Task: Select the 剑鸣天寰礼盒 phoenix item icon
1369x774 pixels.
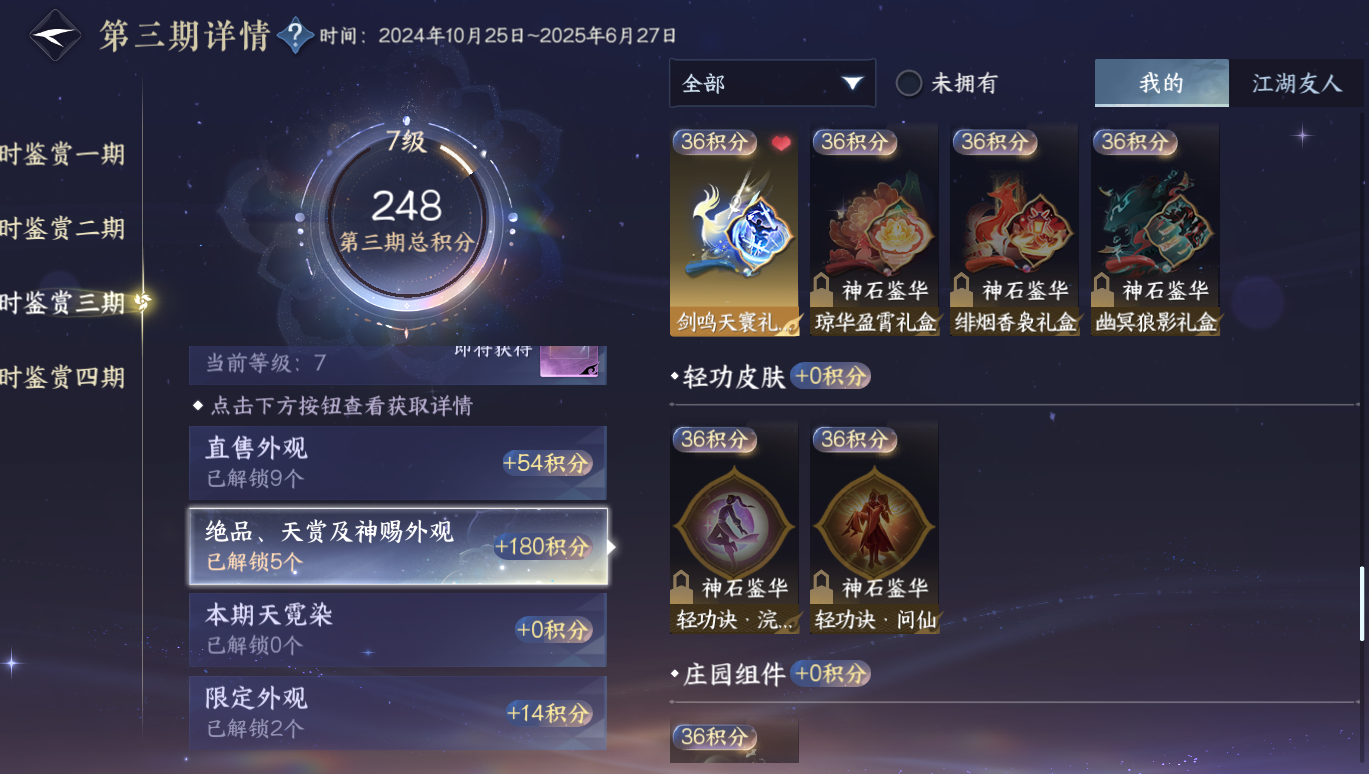Action: 734,231
